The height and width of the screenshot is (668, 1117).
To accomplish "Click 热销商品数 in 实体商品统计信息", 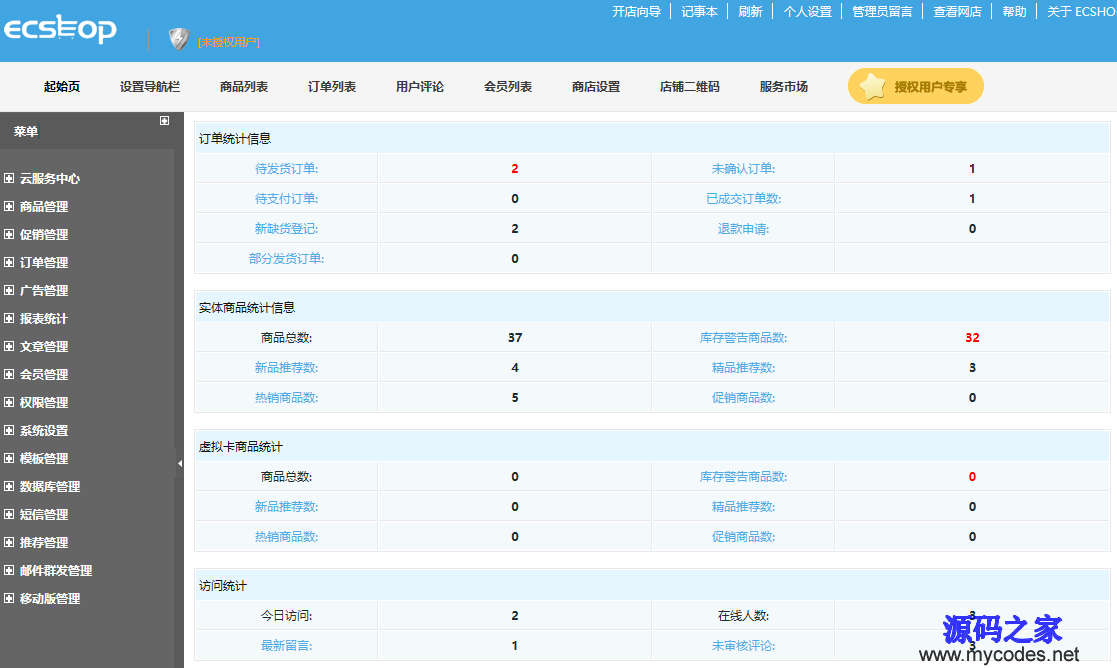I will point(286,397).
